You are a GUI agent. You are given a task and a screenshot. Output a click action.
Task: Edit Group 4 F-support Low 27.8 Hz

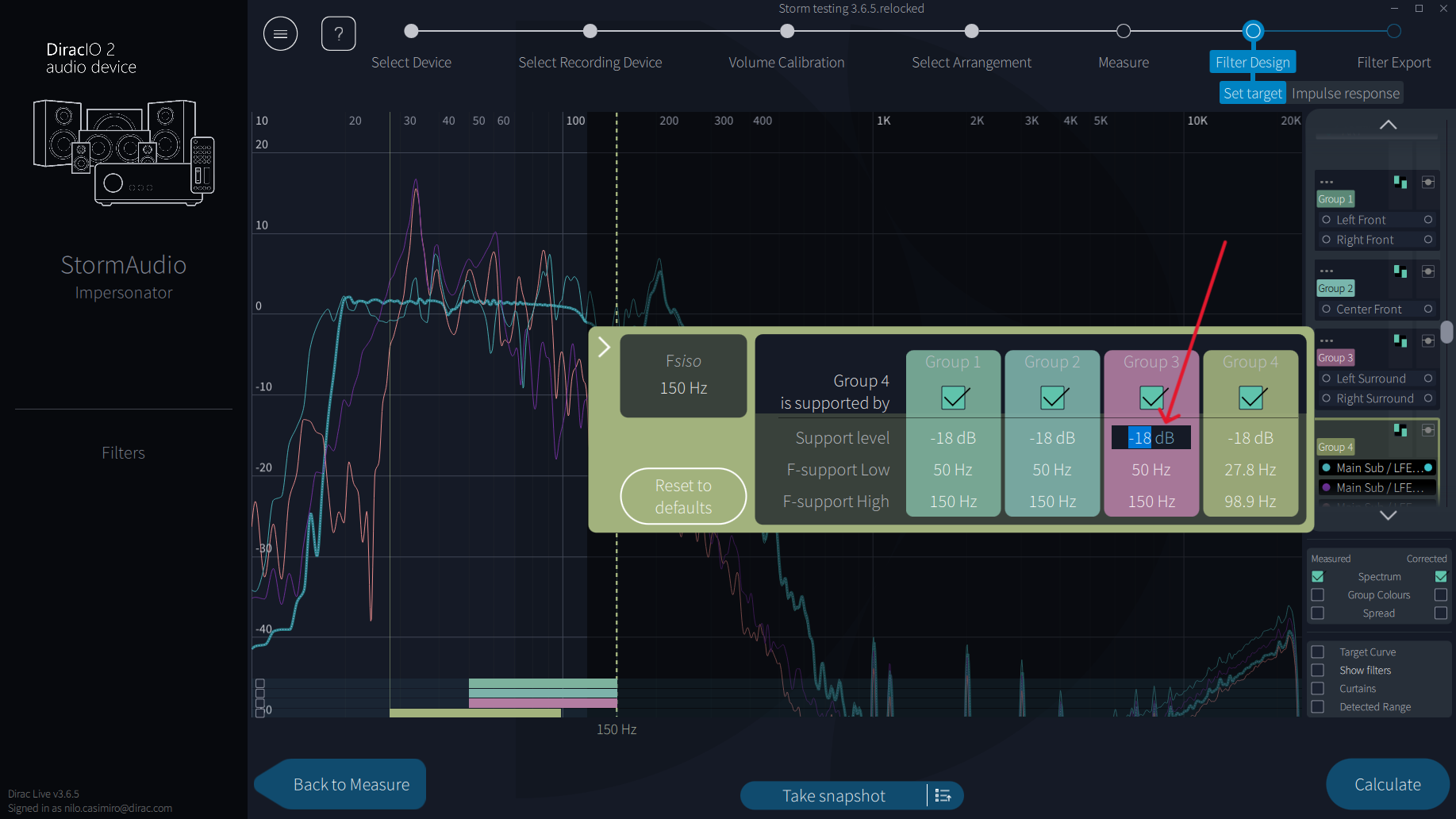click(x=1250, y=470)
